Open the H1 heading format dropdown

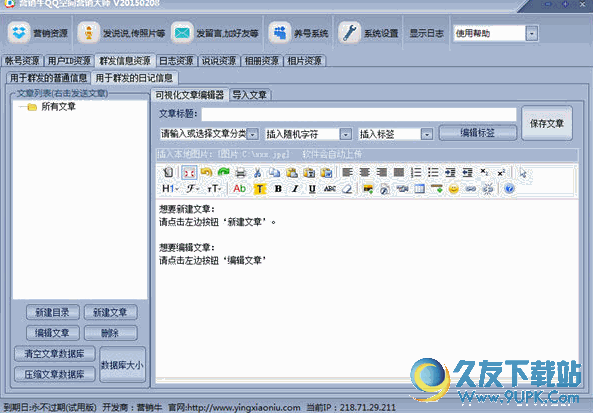[x=170, y=188]
